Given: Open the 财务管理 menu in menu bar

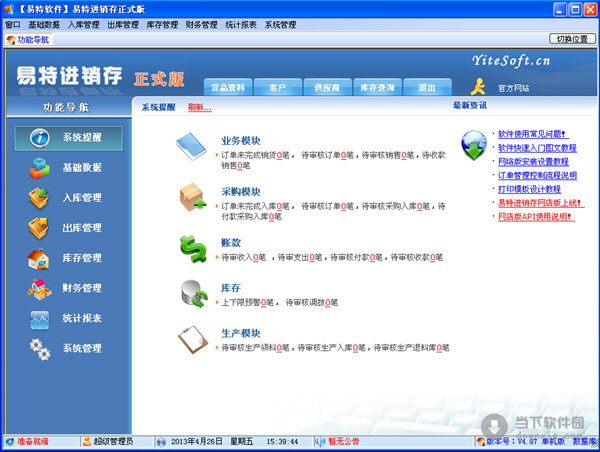Looking at the screenshot, I should (202, 25).
